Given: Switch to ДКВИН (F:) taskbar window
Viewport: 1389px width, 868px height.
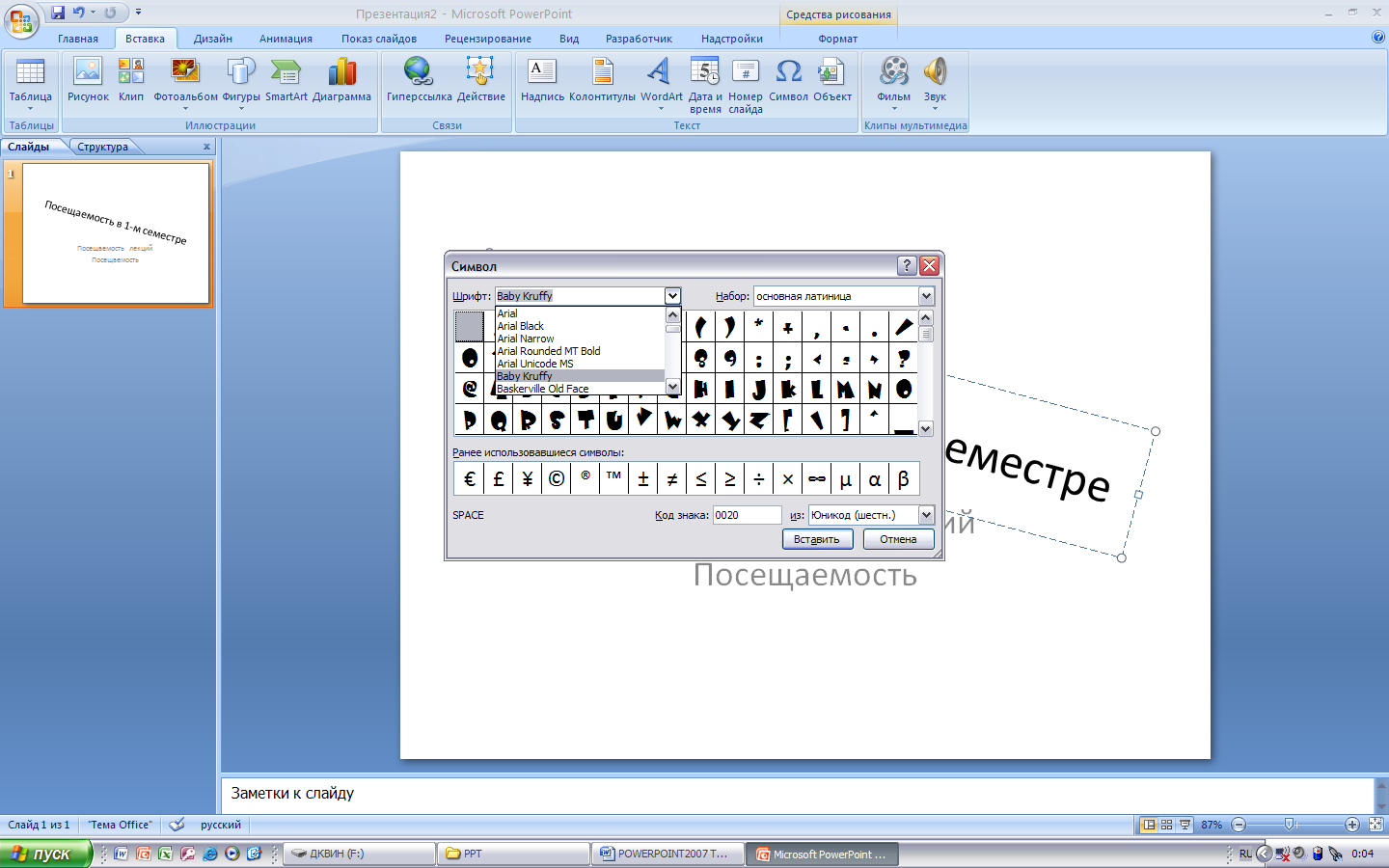Looking at the screenshot, I should point(360,854).
